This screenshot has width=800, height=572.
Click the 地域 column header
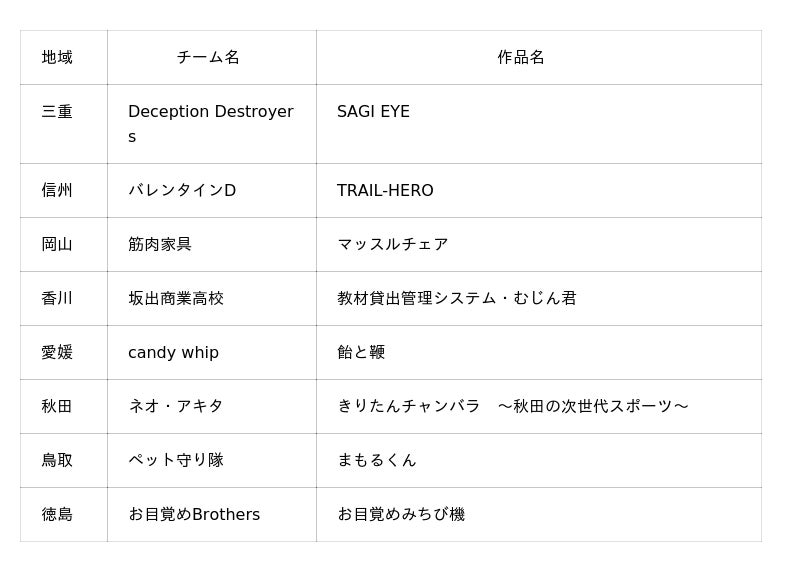coord(57,57)
